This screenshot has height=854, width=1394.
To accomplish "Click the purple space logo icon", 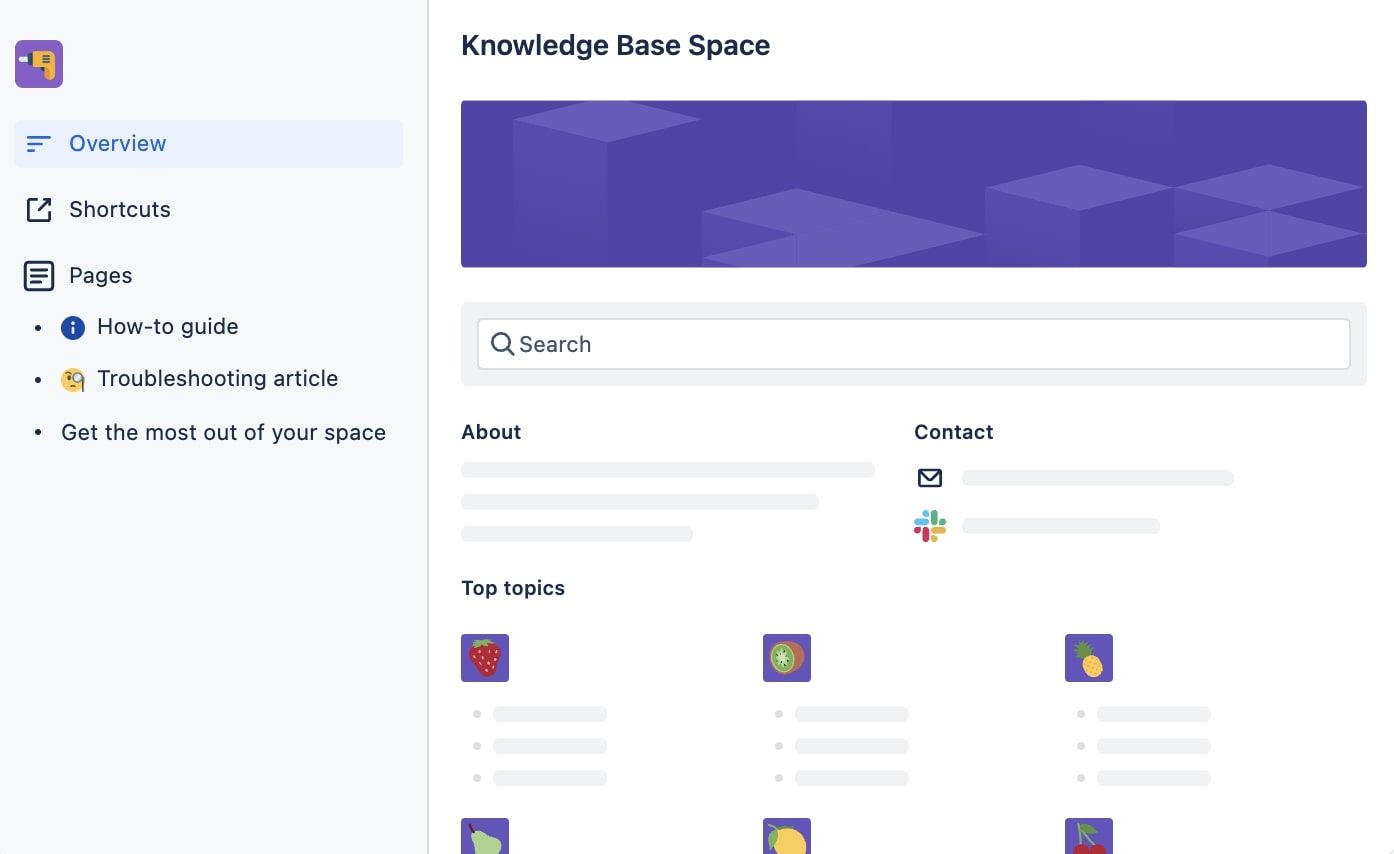I will click(38, 63).
